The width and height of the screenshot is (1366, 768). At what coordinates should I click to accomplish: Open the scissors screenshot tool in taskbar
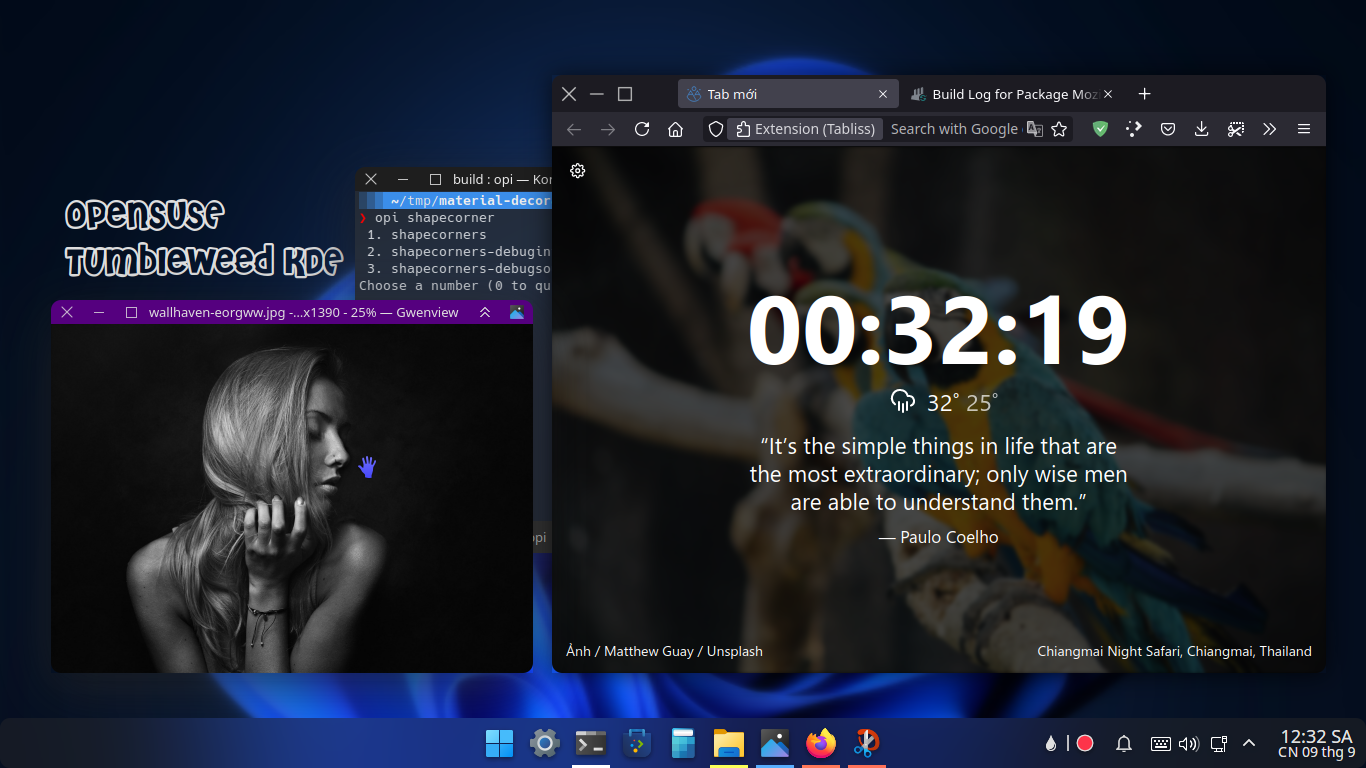867,743
